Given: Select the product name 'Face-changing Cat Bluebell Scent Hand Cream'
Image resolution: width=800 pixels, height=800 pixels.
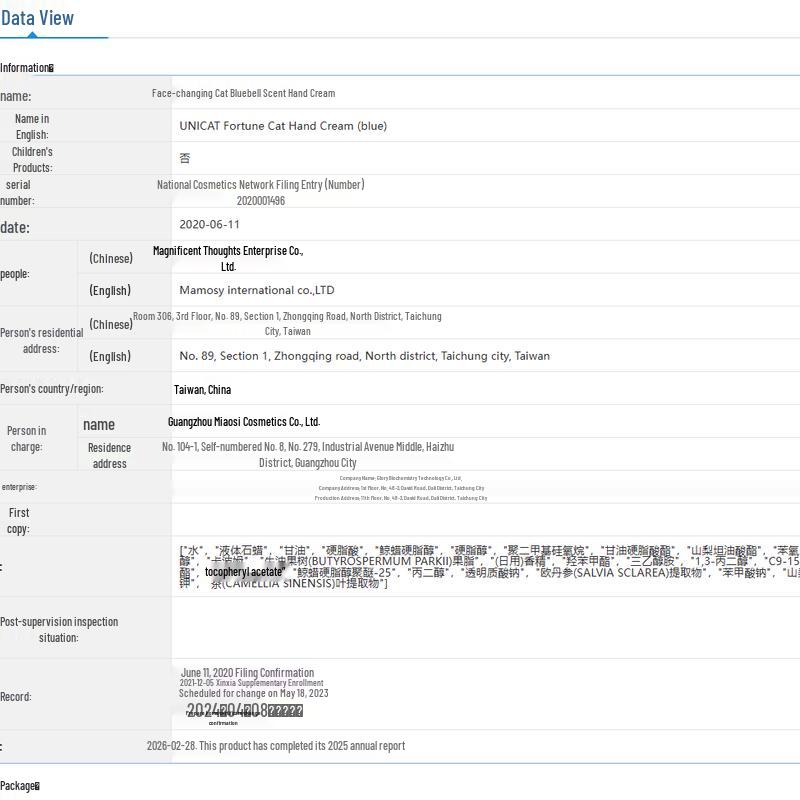Looking at the screenshot, I should (243, 93).
